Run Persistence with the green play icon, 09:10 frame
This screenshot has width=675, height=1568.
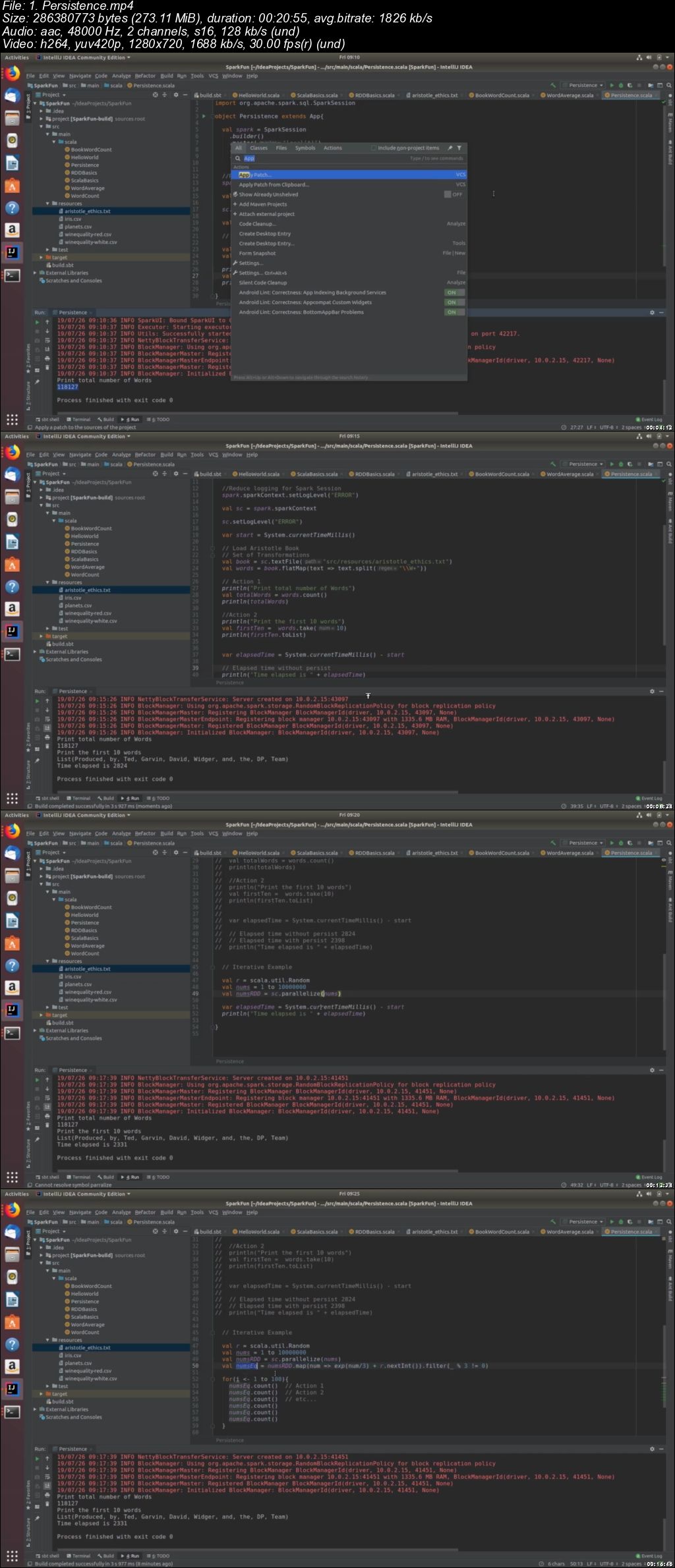pyautogui.click(x=612, y=85)
